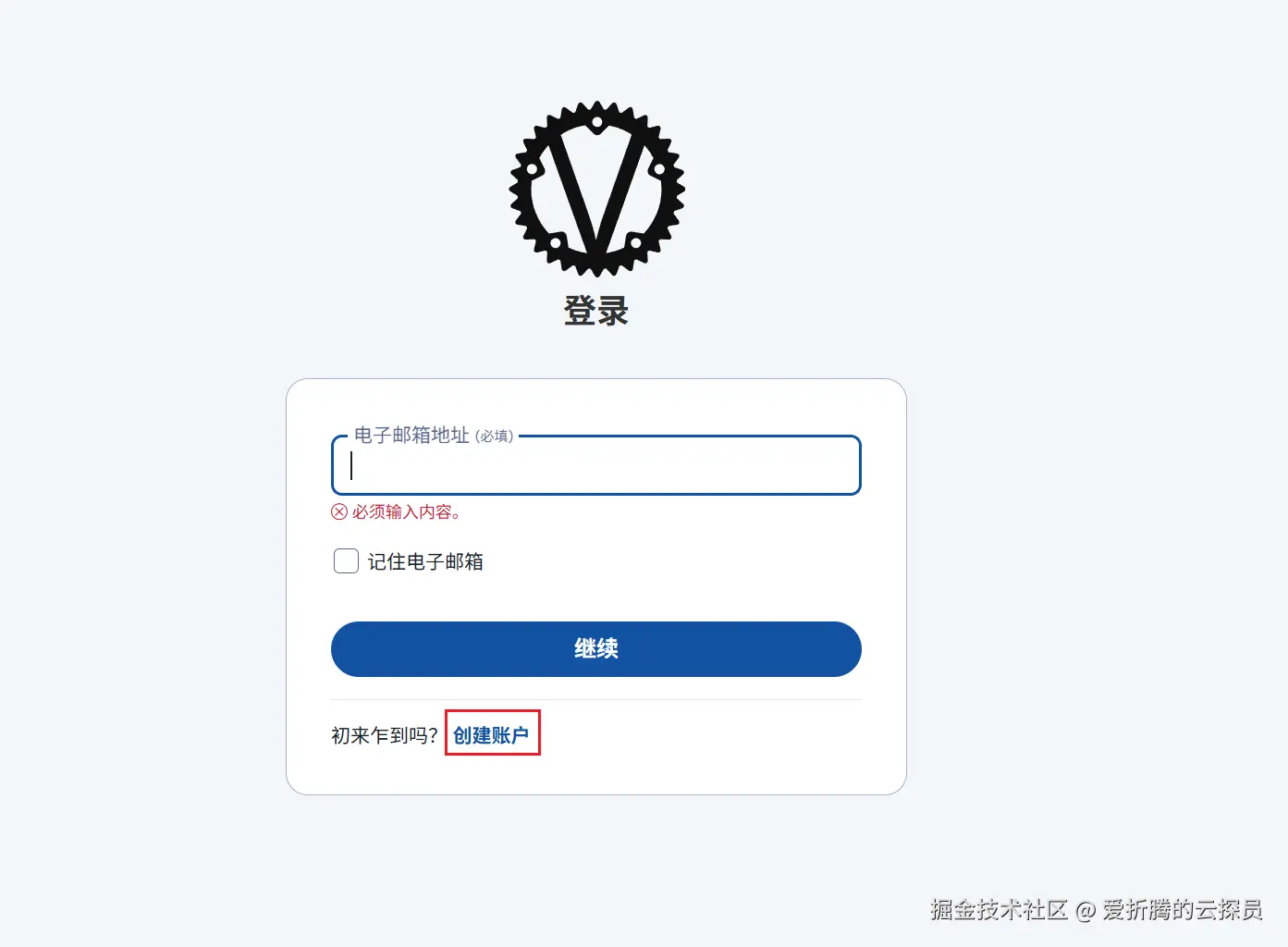Click the 掘金技术社区 watermark text
Screen dimensions: 1288x947
(x=999, y=910)
